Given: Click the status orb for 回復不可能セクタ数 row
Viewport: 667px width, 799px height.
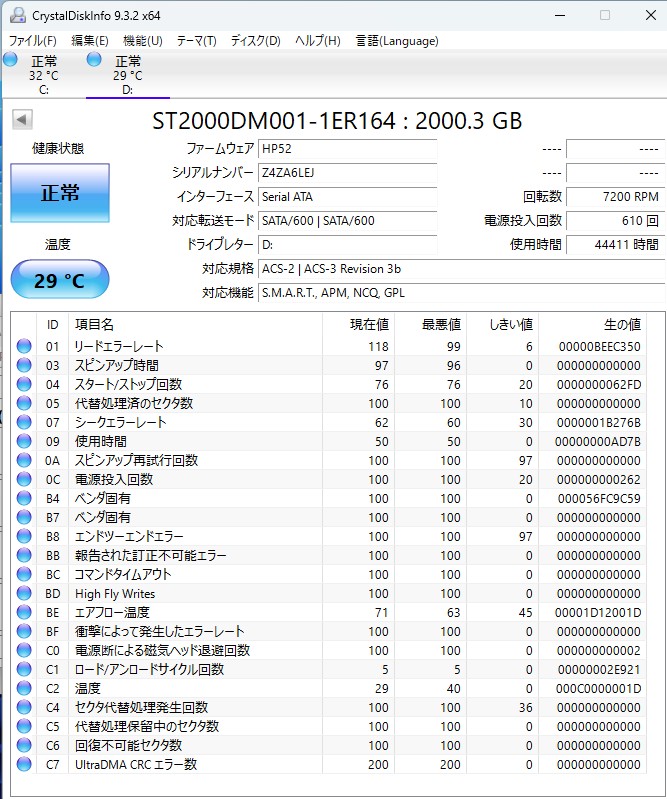Looking at the screenshot, I should pos(24,745).
